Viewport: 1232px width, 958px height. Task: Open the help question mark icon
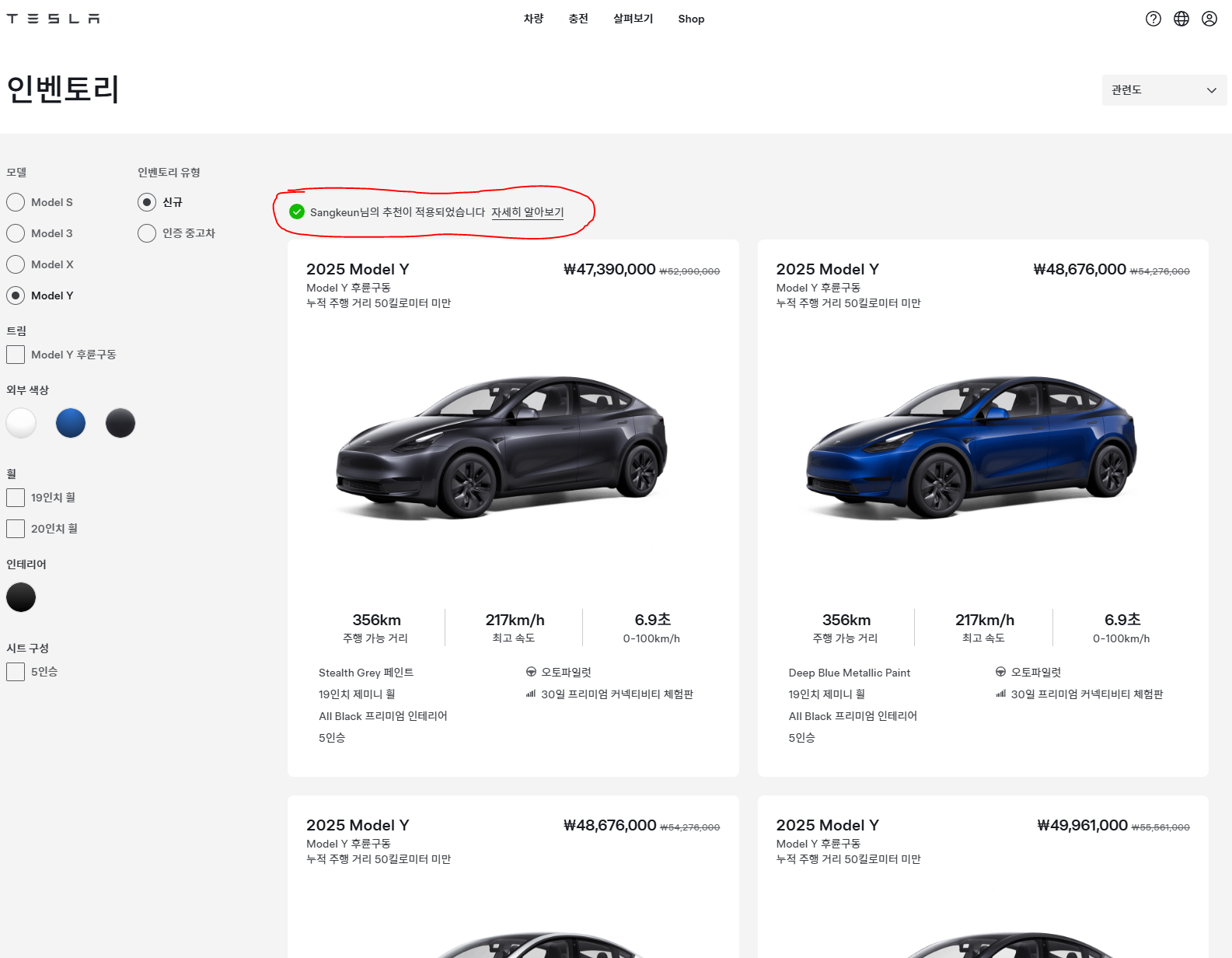click(1153, 19)
